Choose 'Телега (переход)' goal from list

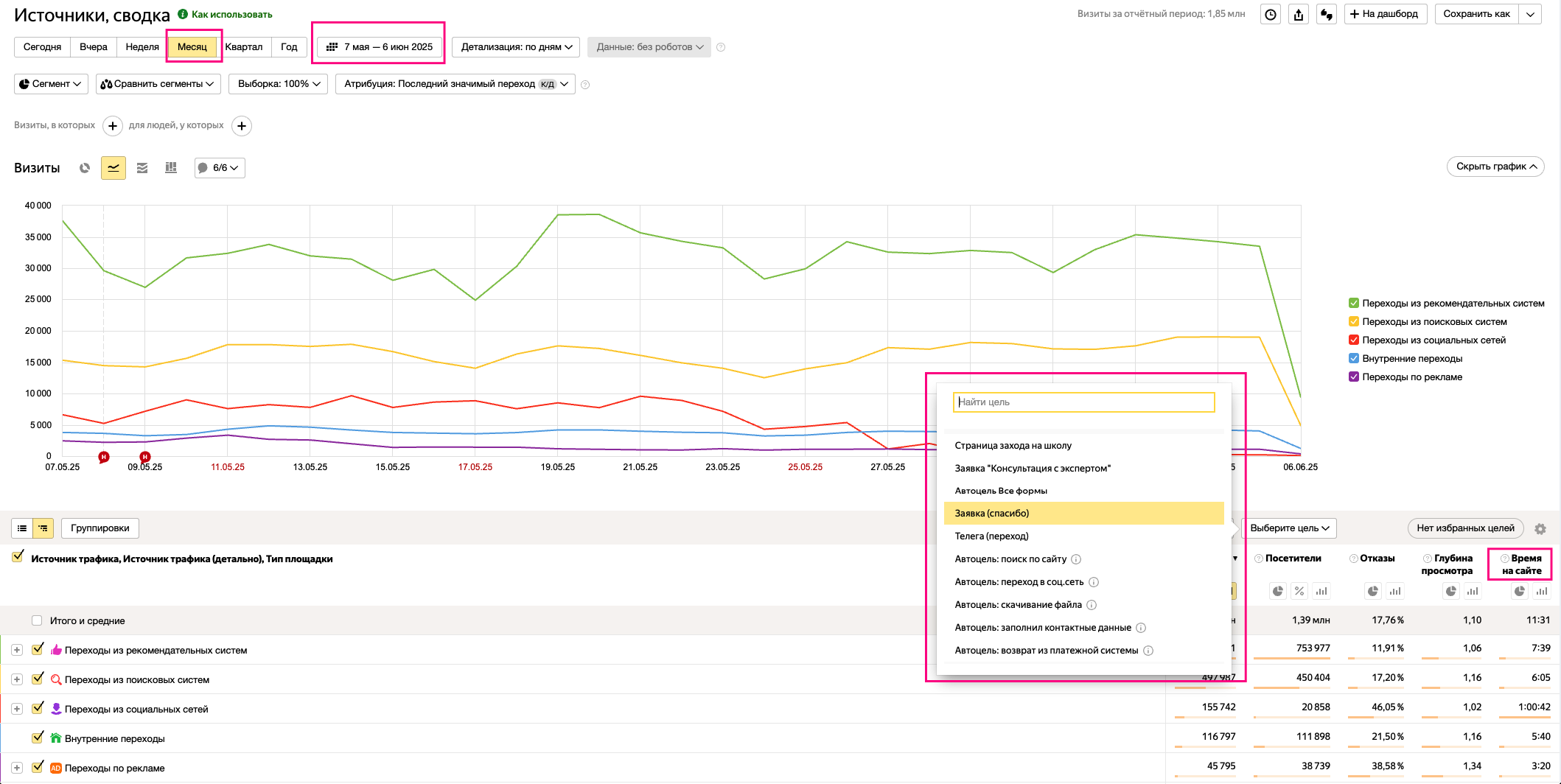pyautogui.click(x=991, y=536)
